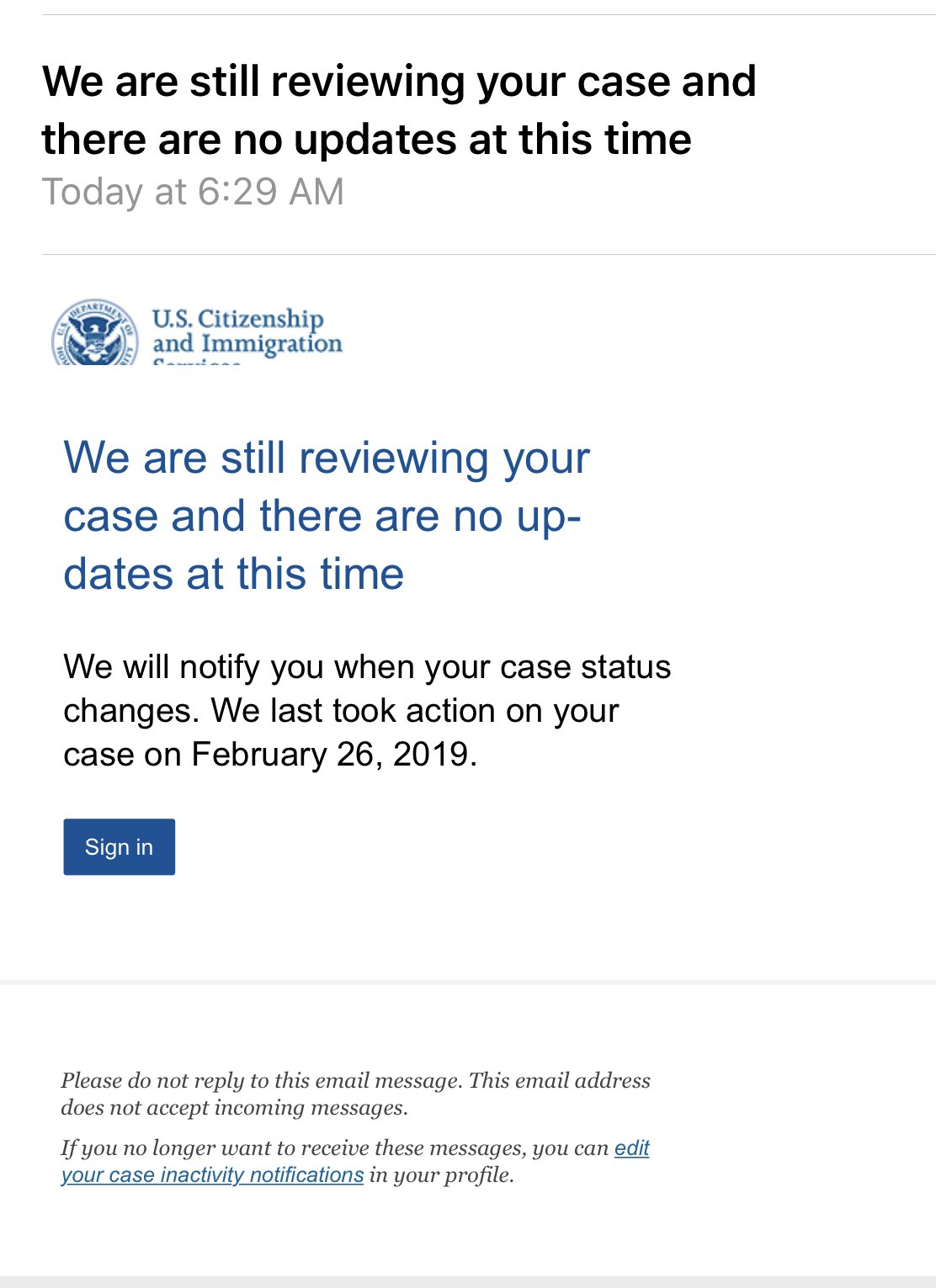The width and height of the screenshot is (936, 1288).
Task: Click the 'in your profile.' footer text
Action: pyautogui.click(x=442, y=1174)
